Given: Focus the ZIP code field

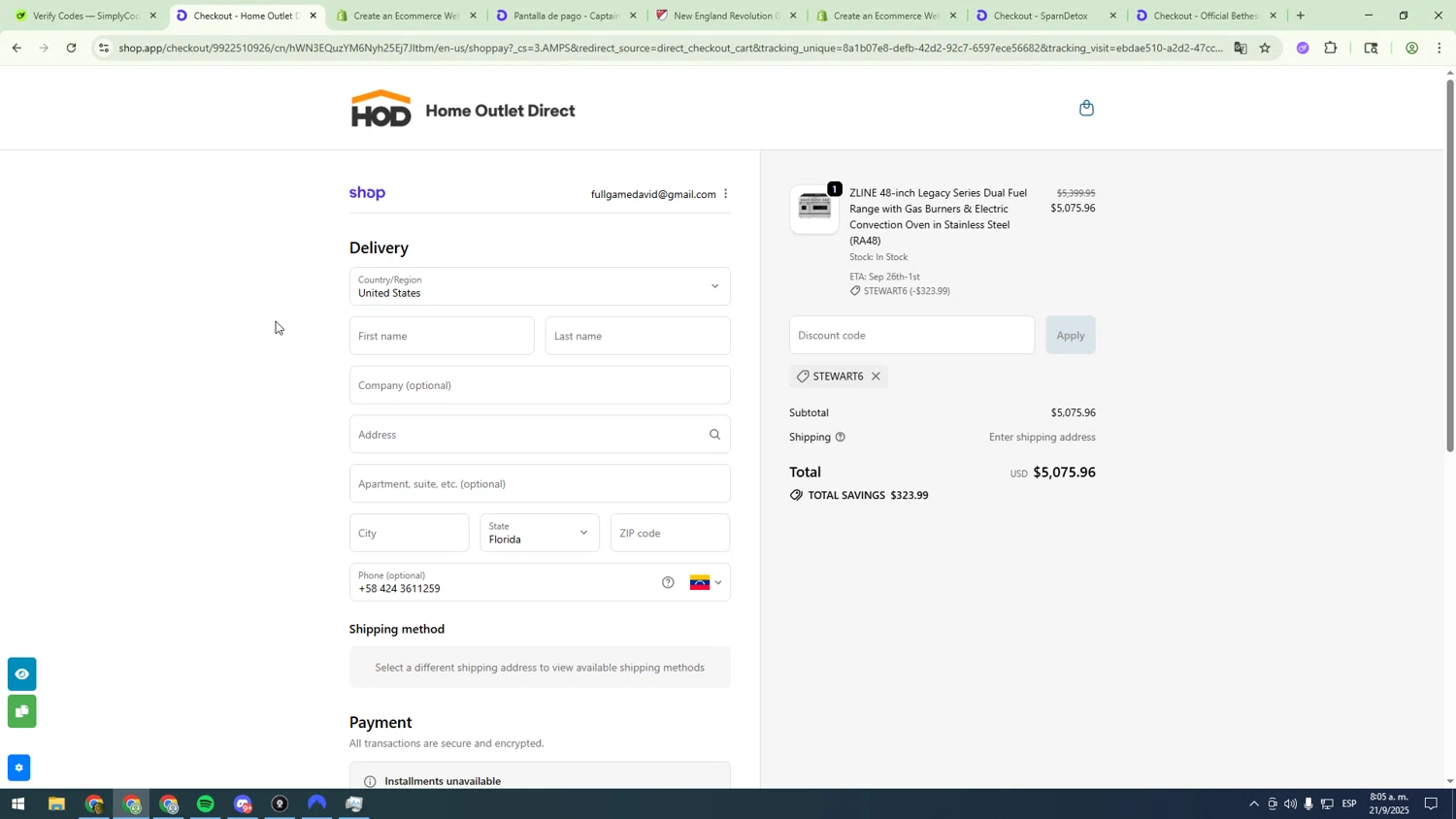Looking at the screenshot, I should [670, 533].
